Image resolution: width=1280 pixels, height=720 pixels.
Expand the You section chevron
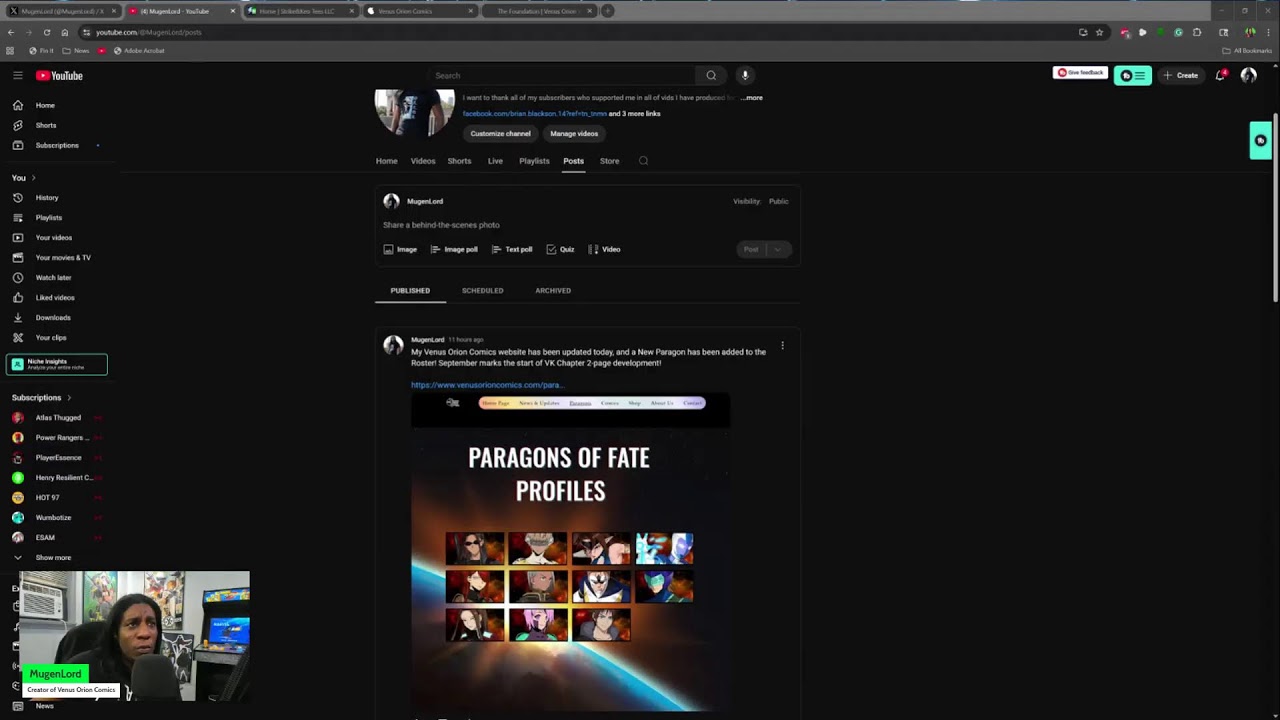33,178
